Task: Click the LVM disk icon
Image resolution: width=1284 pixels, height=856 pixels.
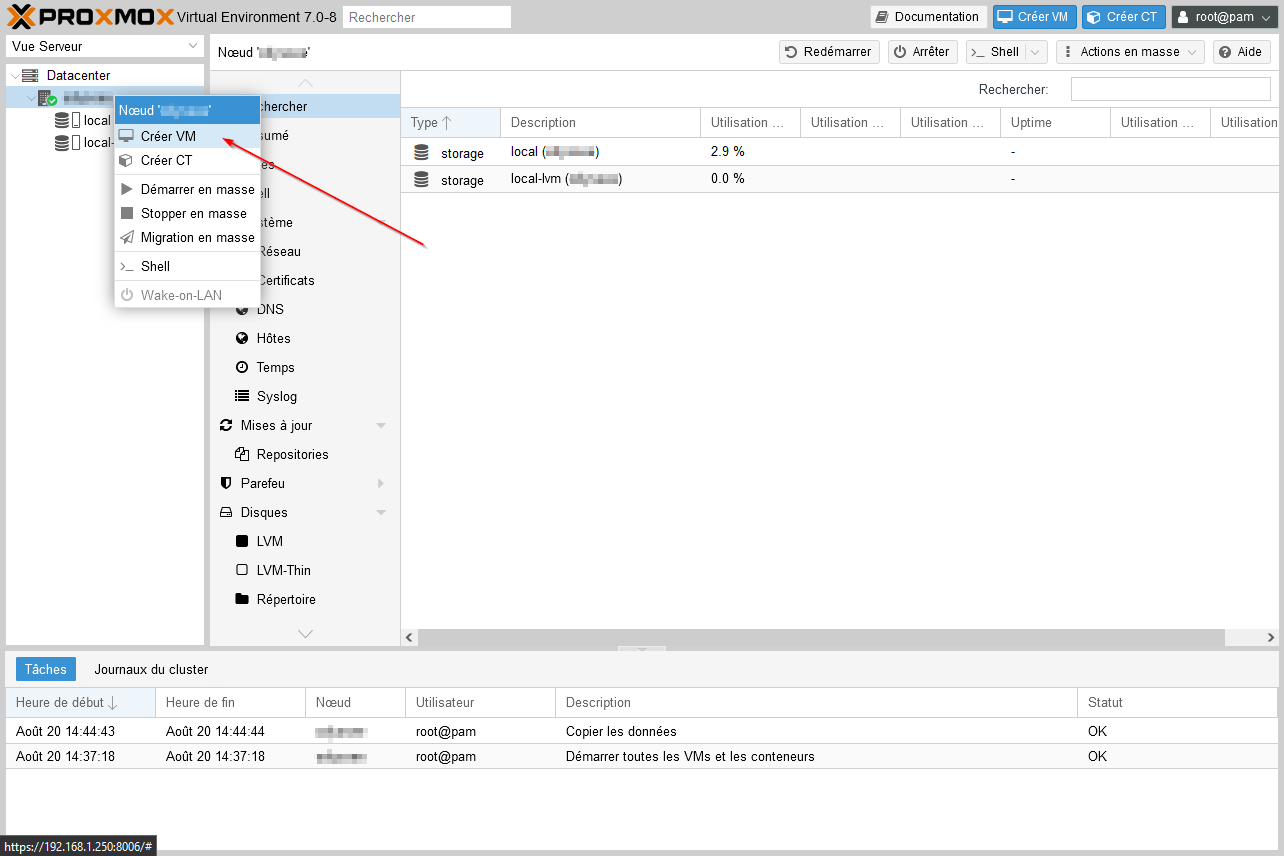Action: [242, 541]
